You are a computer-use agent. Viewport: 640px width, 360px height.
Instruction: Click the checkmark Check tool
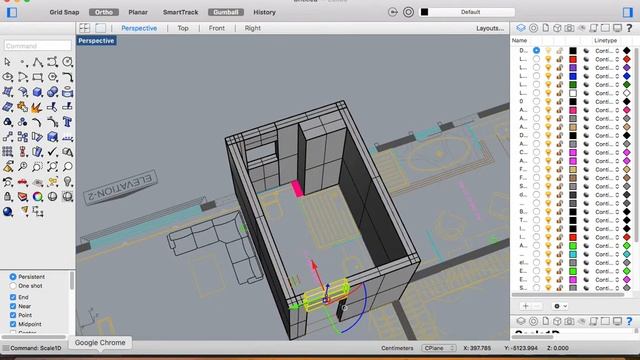52,151
